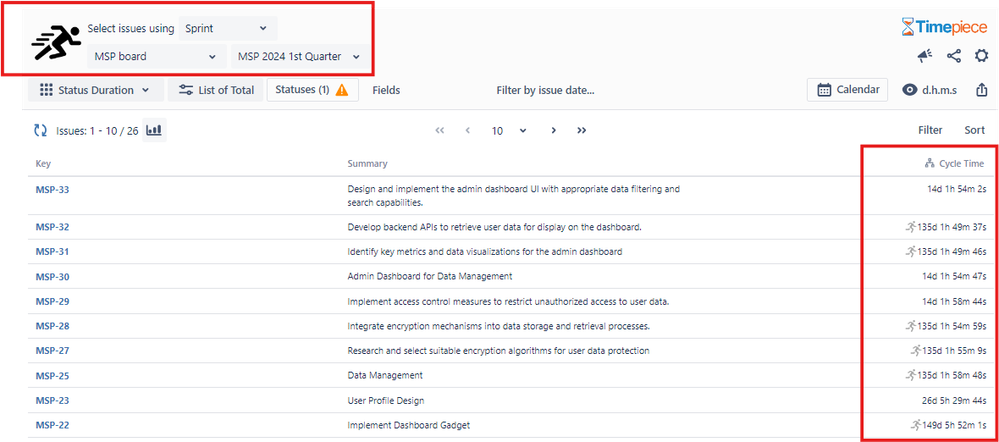The height and width of the screenshot is (442, 999).
Task: Open issue MSP-28
Action: coord(52,326)
